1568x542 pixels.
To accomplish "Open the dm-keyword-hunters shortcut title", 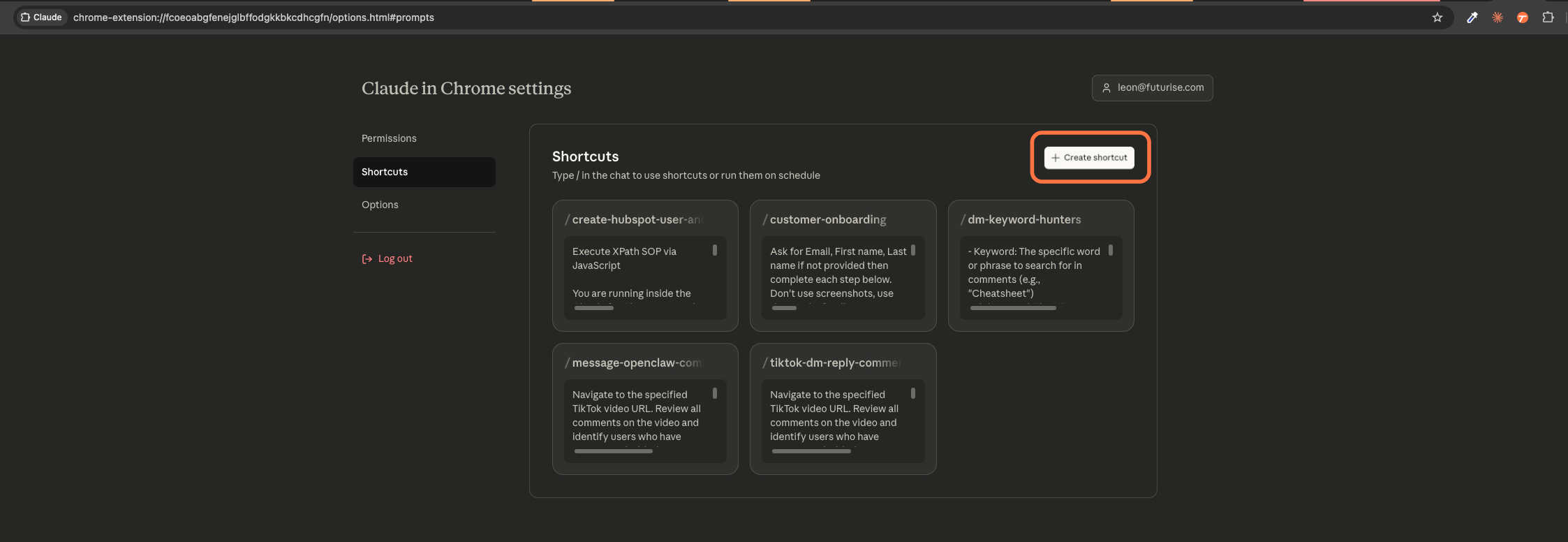I will [x=1021, y=219].
